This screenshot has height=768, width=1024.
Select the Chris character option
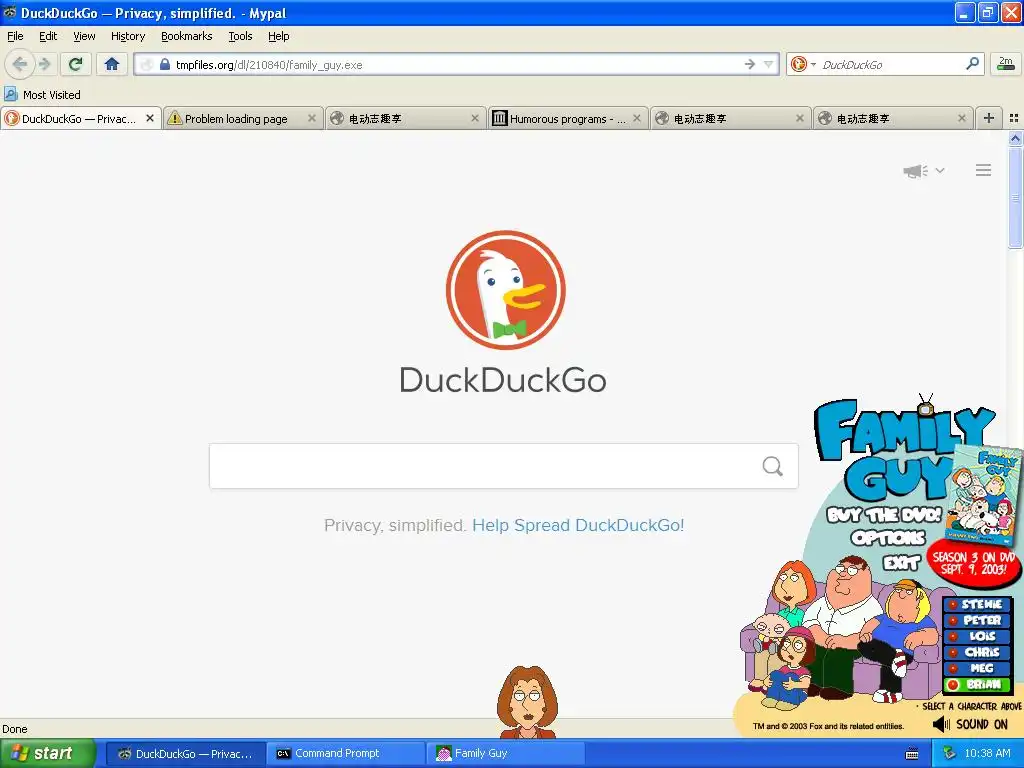pyautogui.click(x=977, y=652)
